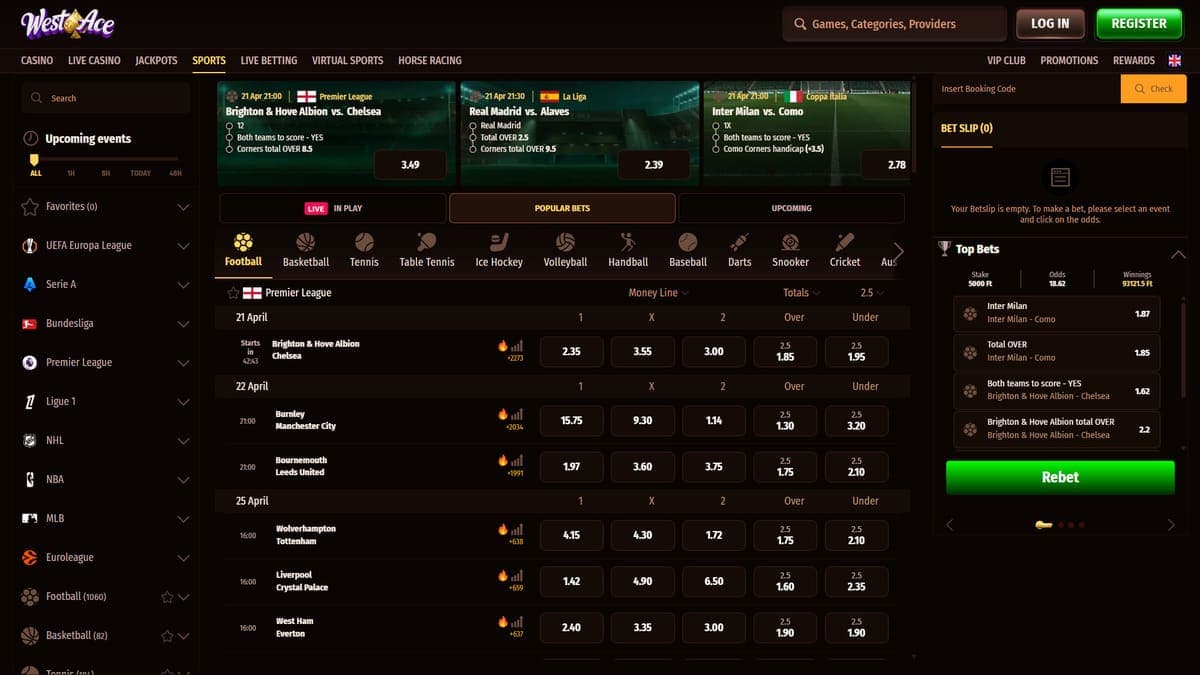Switch to the UPCOMING tab

coord(791,208)
